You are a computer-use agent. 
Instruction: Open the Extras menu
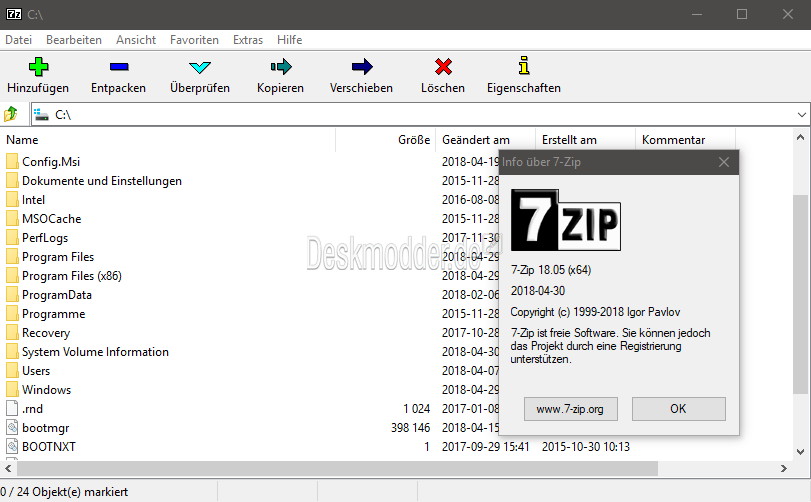point(248,40)
